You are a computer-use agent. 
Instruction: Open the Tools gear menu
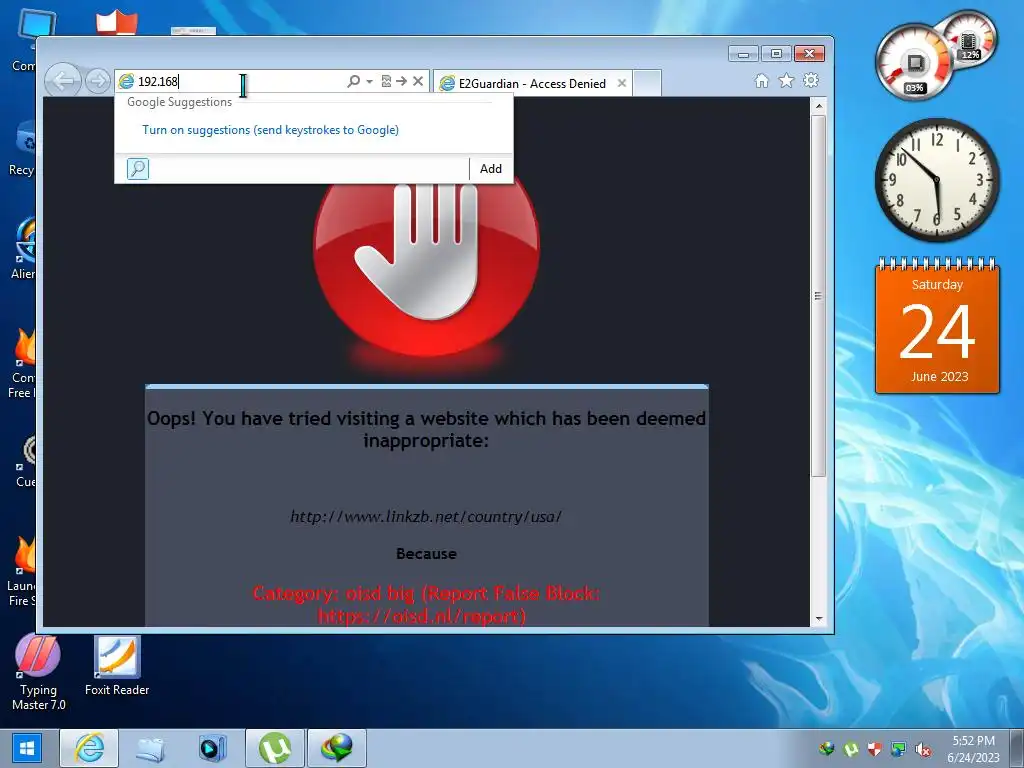[811, 80]
